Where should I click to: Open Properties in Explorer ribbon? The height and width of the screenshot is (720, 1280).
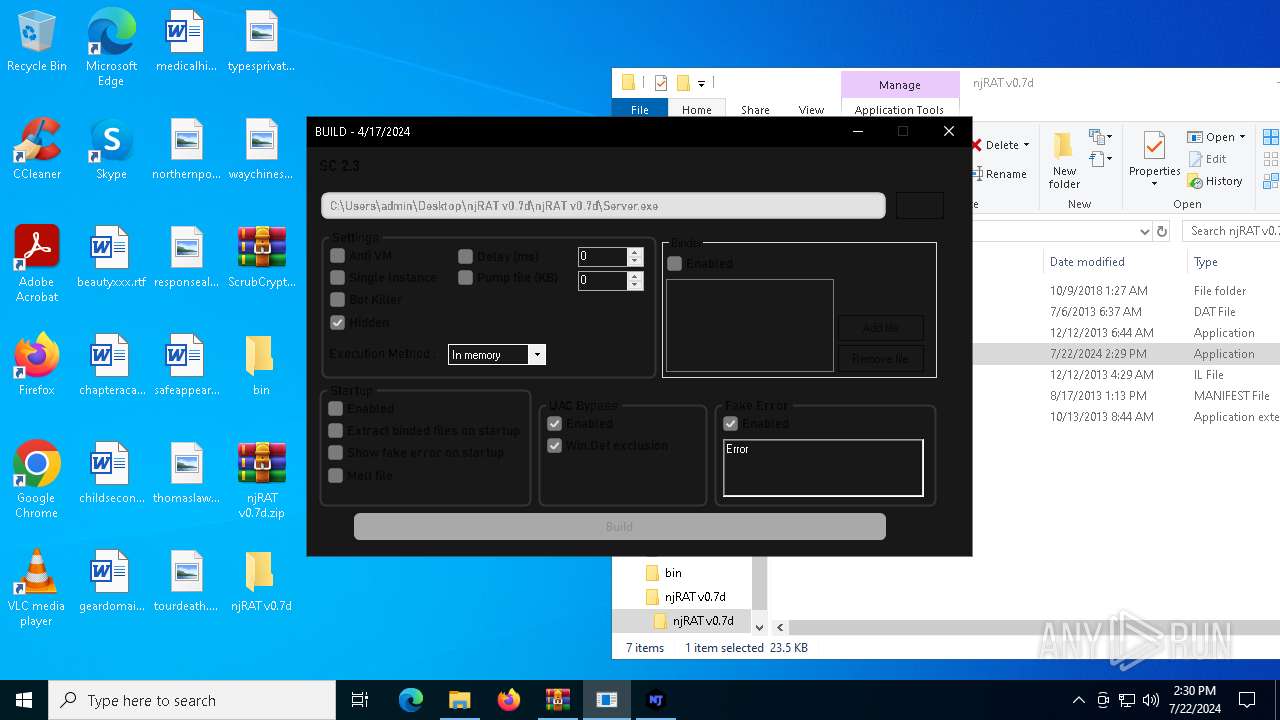1155,160
